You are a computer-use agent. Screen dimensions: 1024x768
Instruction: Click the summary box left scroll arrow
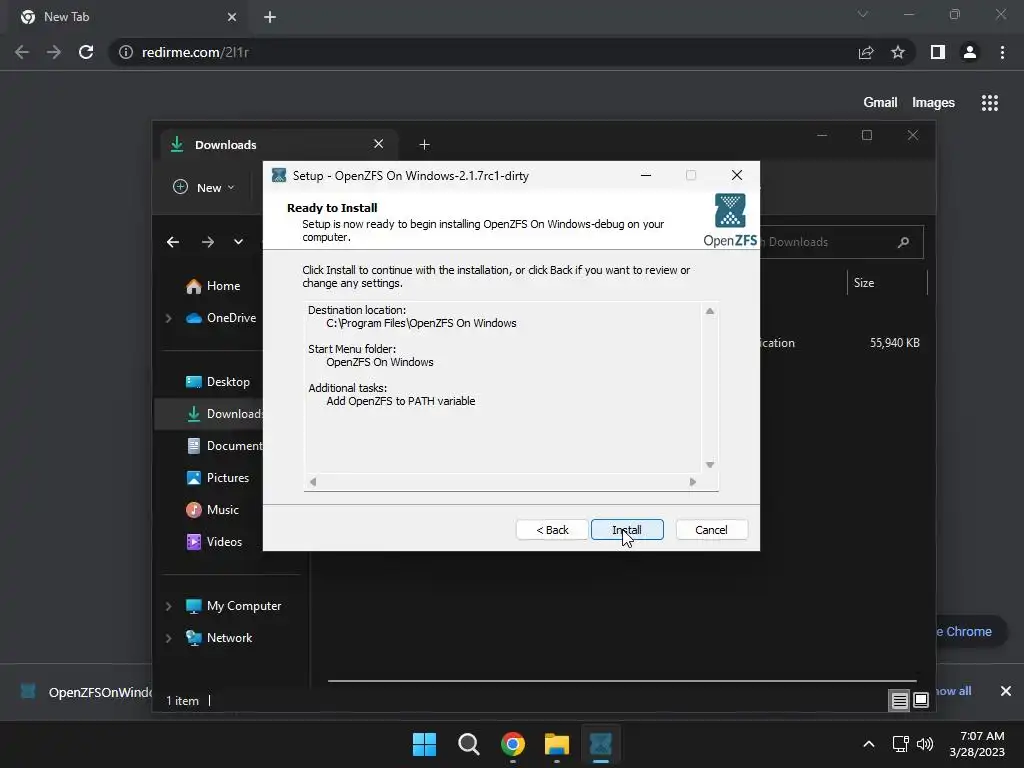click(x=313, y=482)
